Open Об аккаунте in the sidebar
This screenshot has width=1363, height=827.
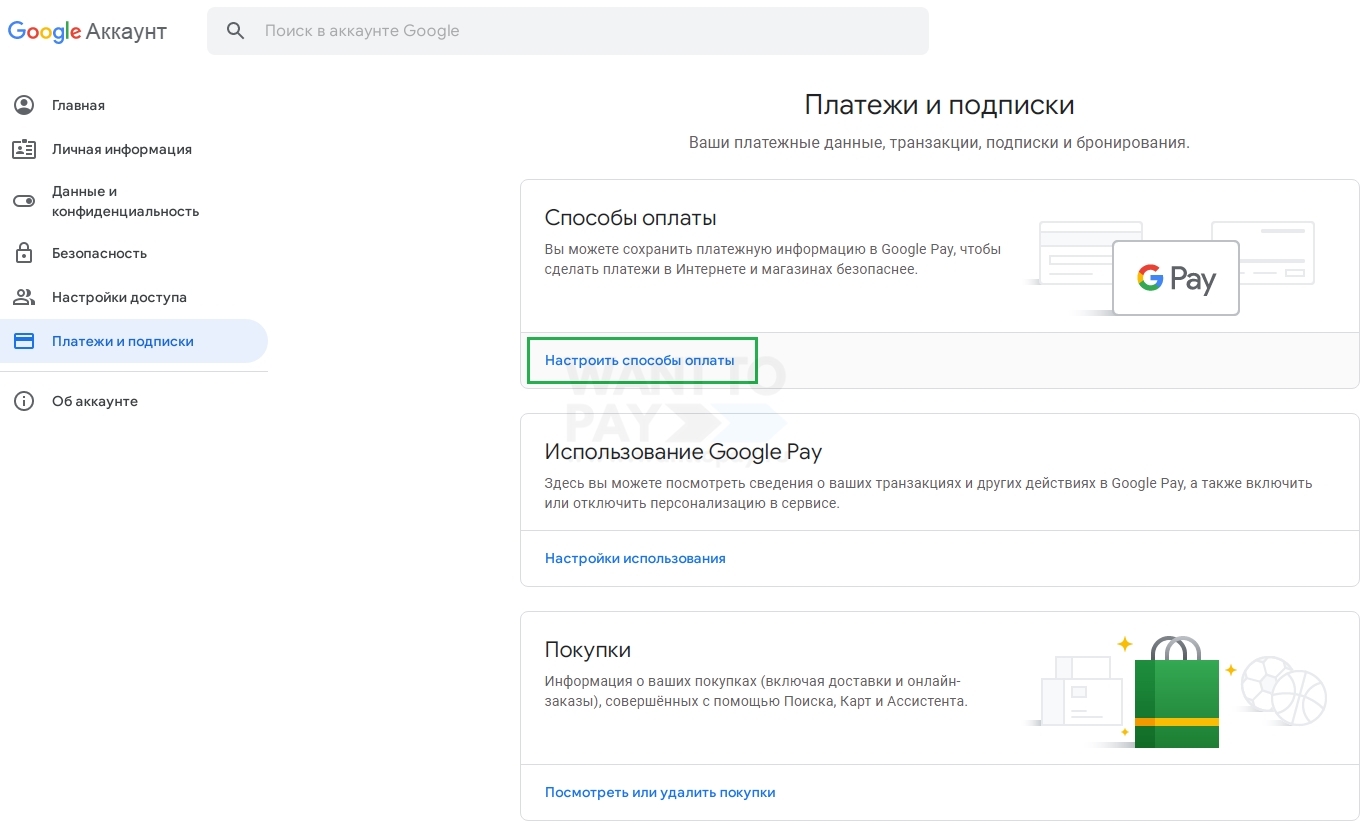(95, 401)
